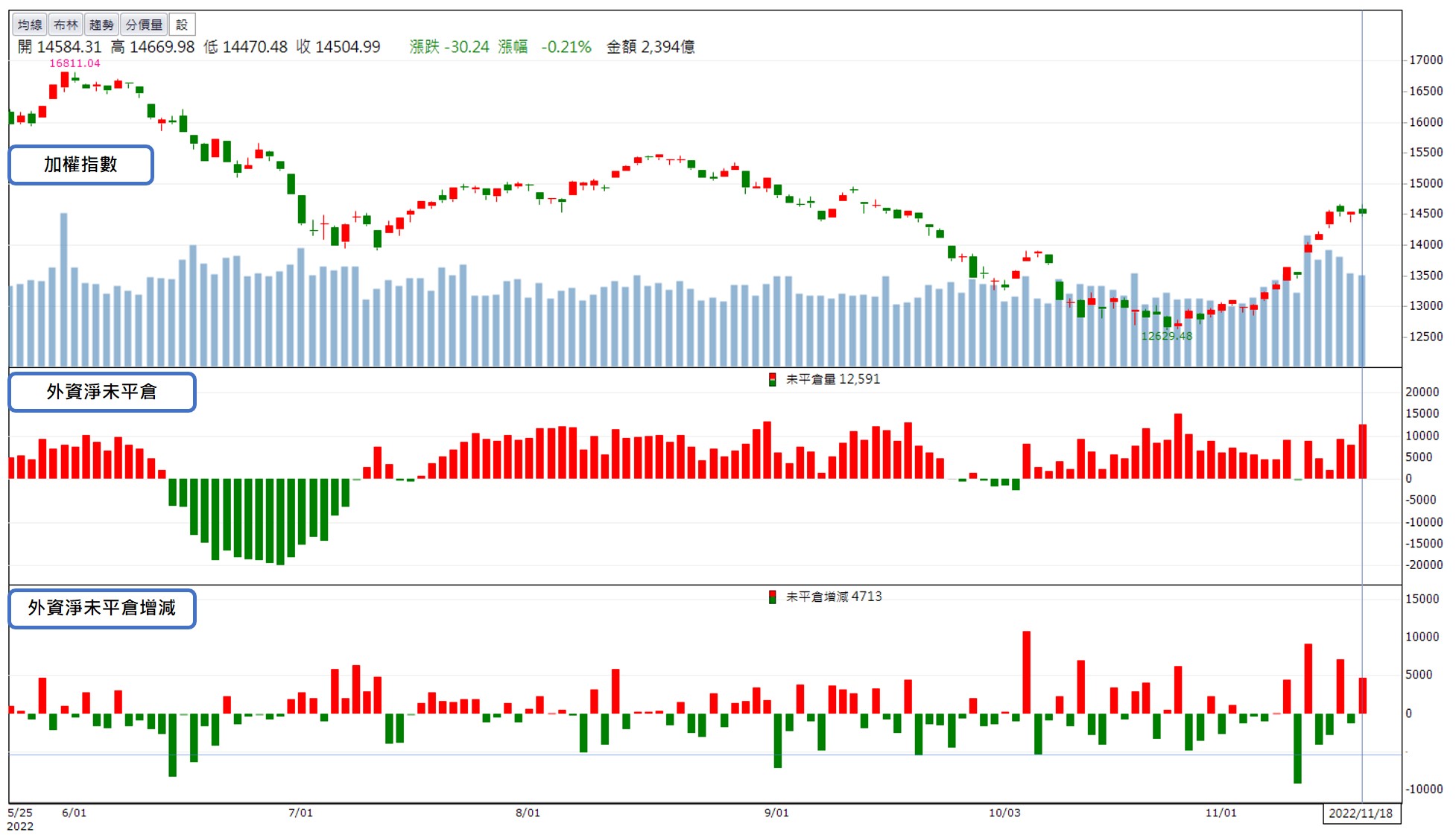This screenshot has width=1456, height=835.
Task: Select the 外資淨未平倉 panel label
Action: [102, 392]
